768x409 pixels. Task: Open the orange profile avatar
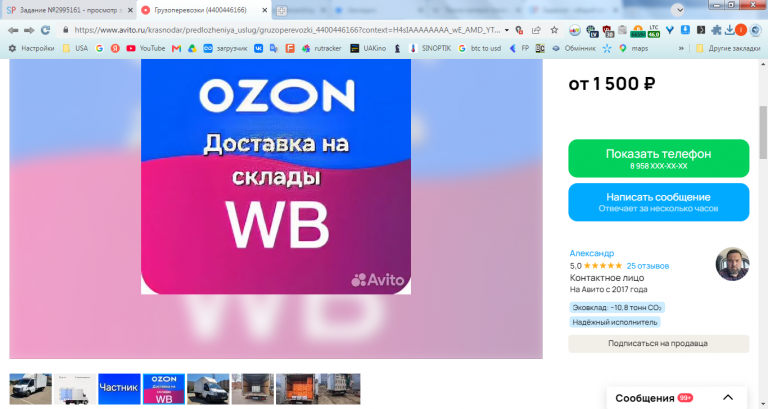pyautogui.click(x=741, y=30)
